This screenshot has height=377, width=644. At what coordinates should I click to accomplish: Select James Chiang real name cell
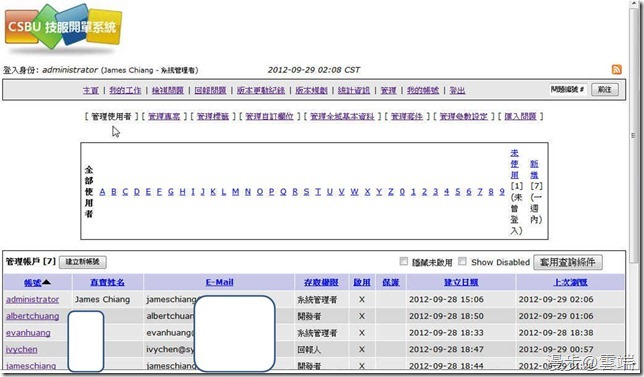[102, 299]
